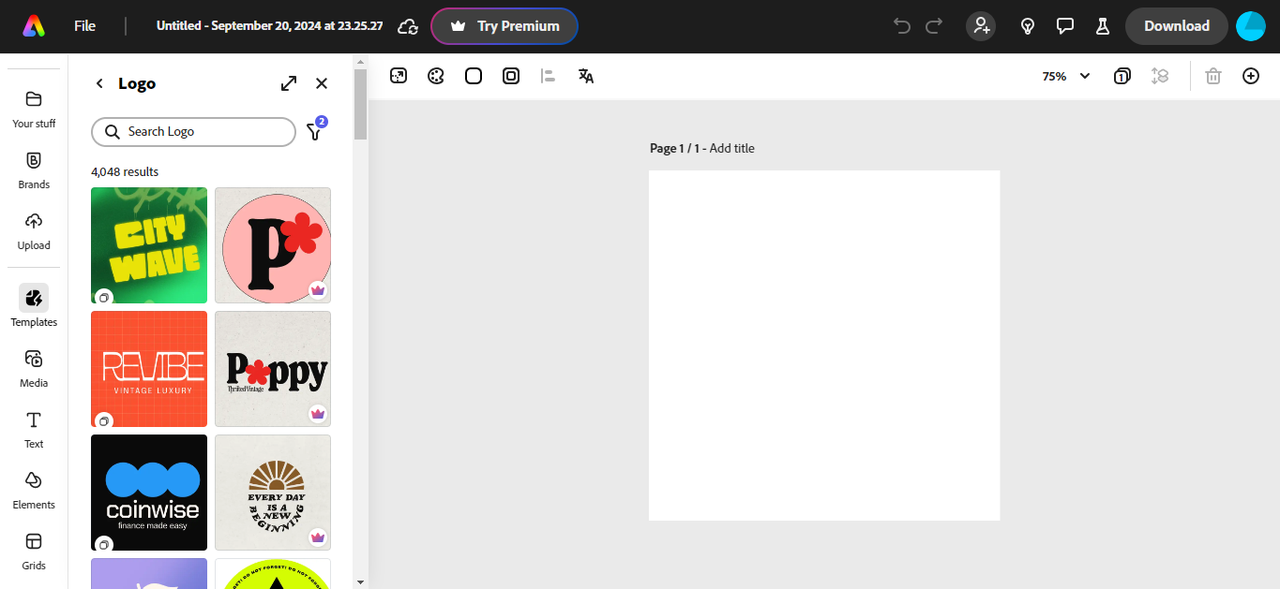Select the Poppy logo template

pos(273,369)
